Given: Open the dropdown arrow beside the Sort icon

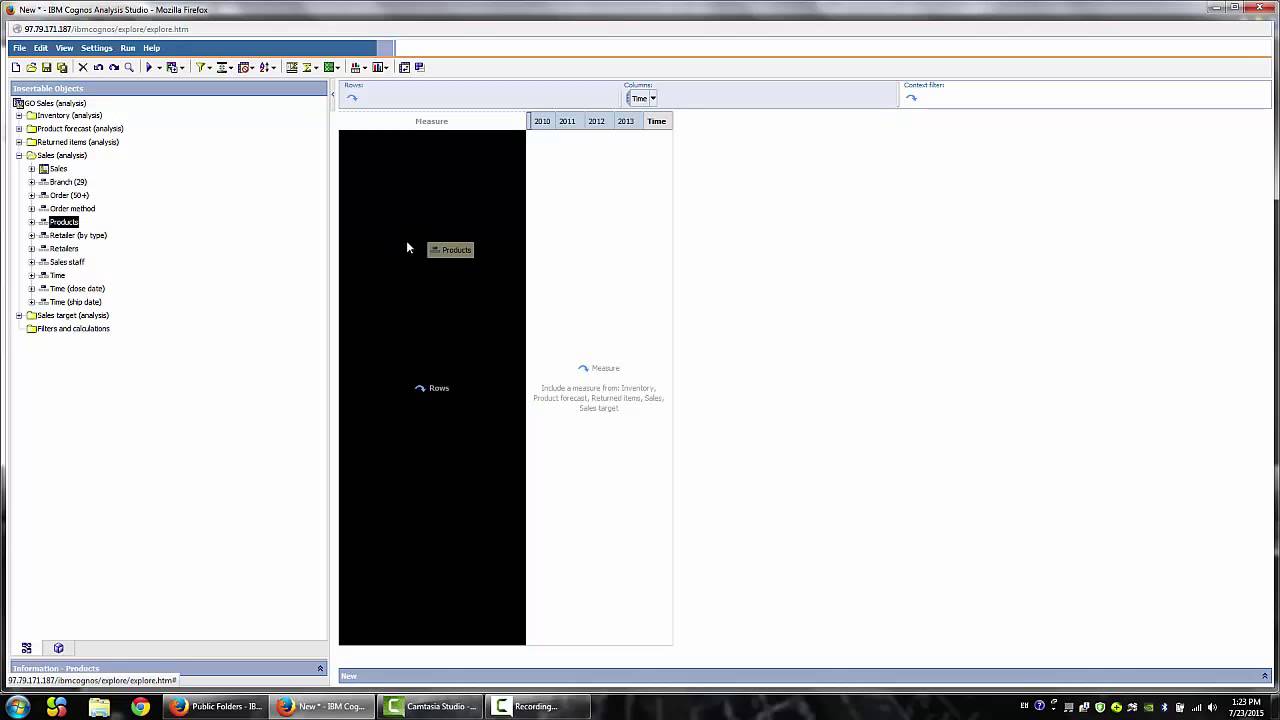Looking at the screenshot, I should pos(275,68).
